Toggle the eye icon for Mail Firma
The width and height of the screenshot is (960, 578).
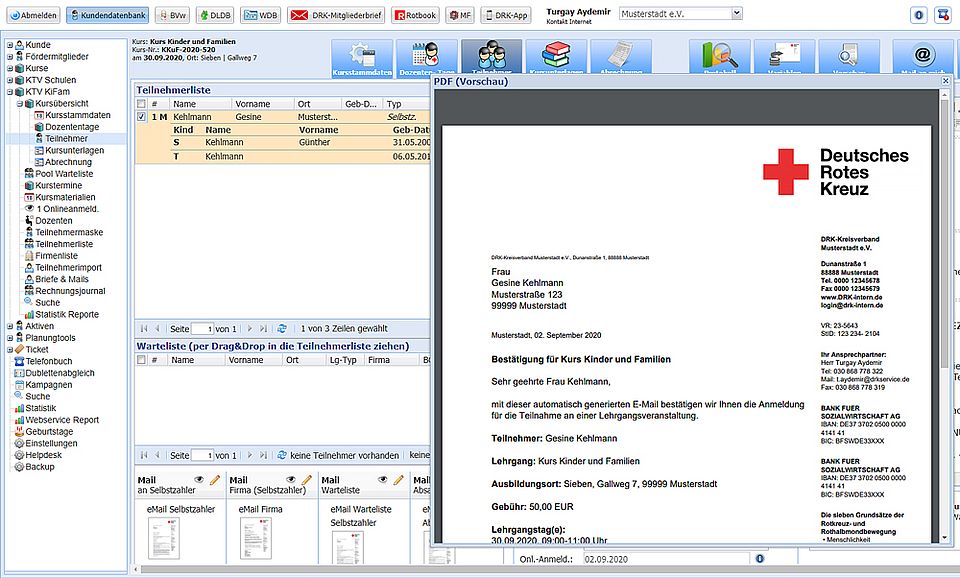click(x=292, y=480)
